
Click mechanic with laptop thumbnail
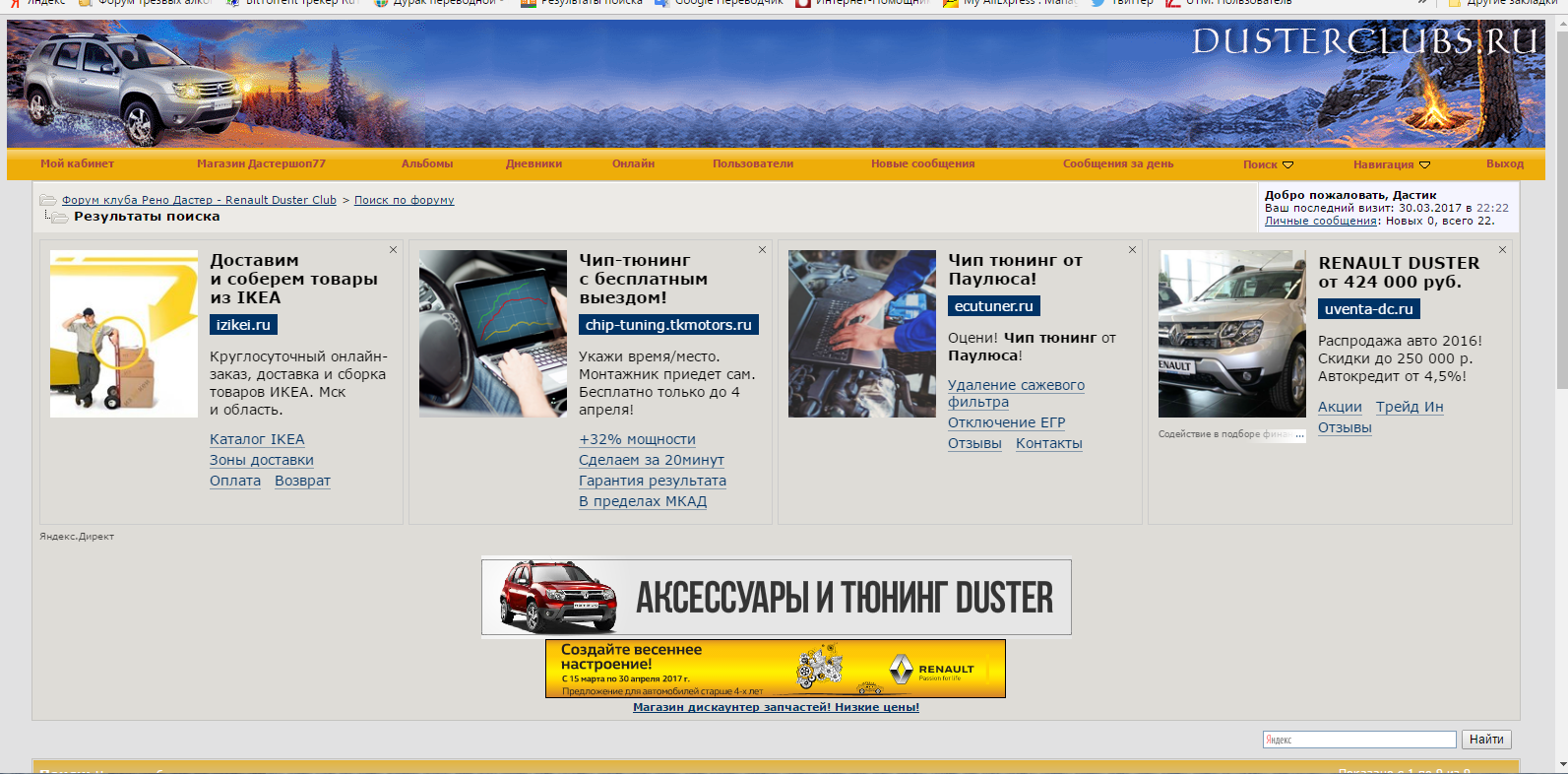coord(862,334)
